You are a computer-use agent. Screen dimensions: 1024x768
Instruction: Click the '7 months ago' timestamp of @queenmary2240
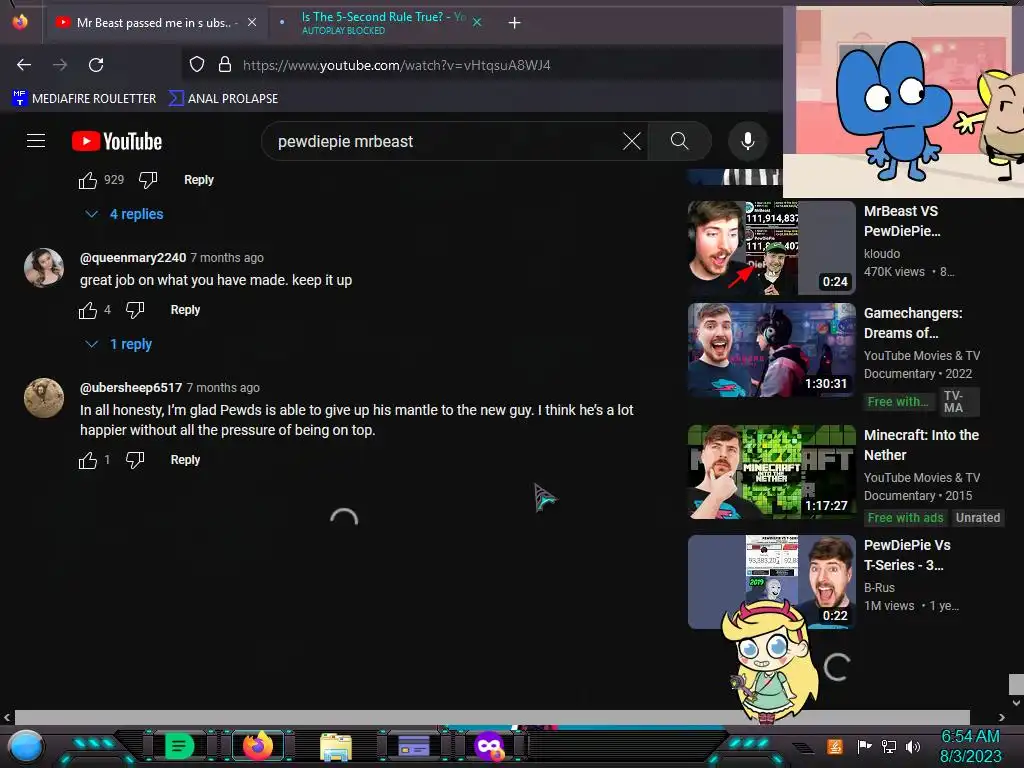[227, 258]
